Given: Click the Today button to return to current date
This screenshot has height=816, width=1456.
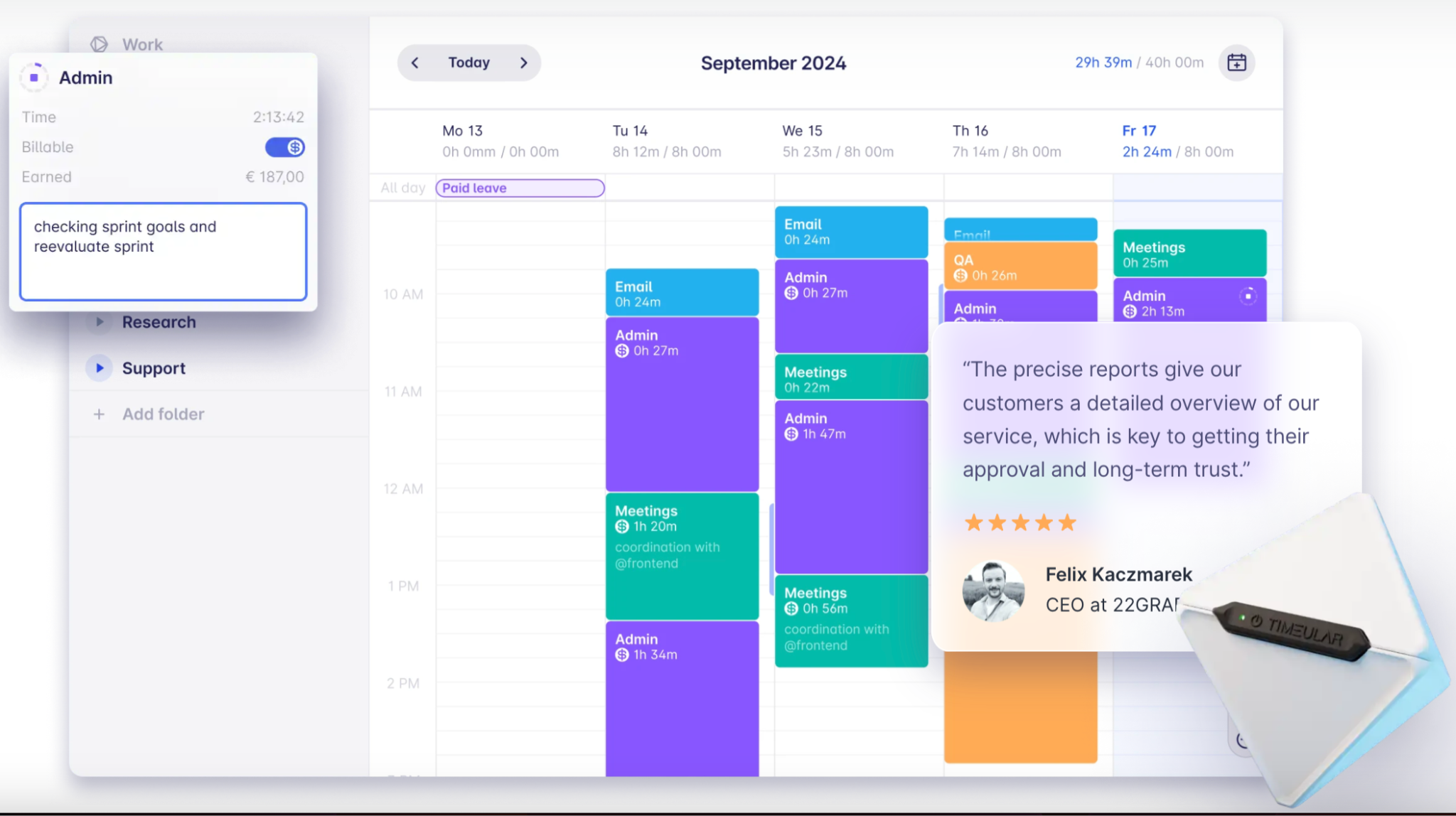Looking at the screenshot, I should click(468, 62).
